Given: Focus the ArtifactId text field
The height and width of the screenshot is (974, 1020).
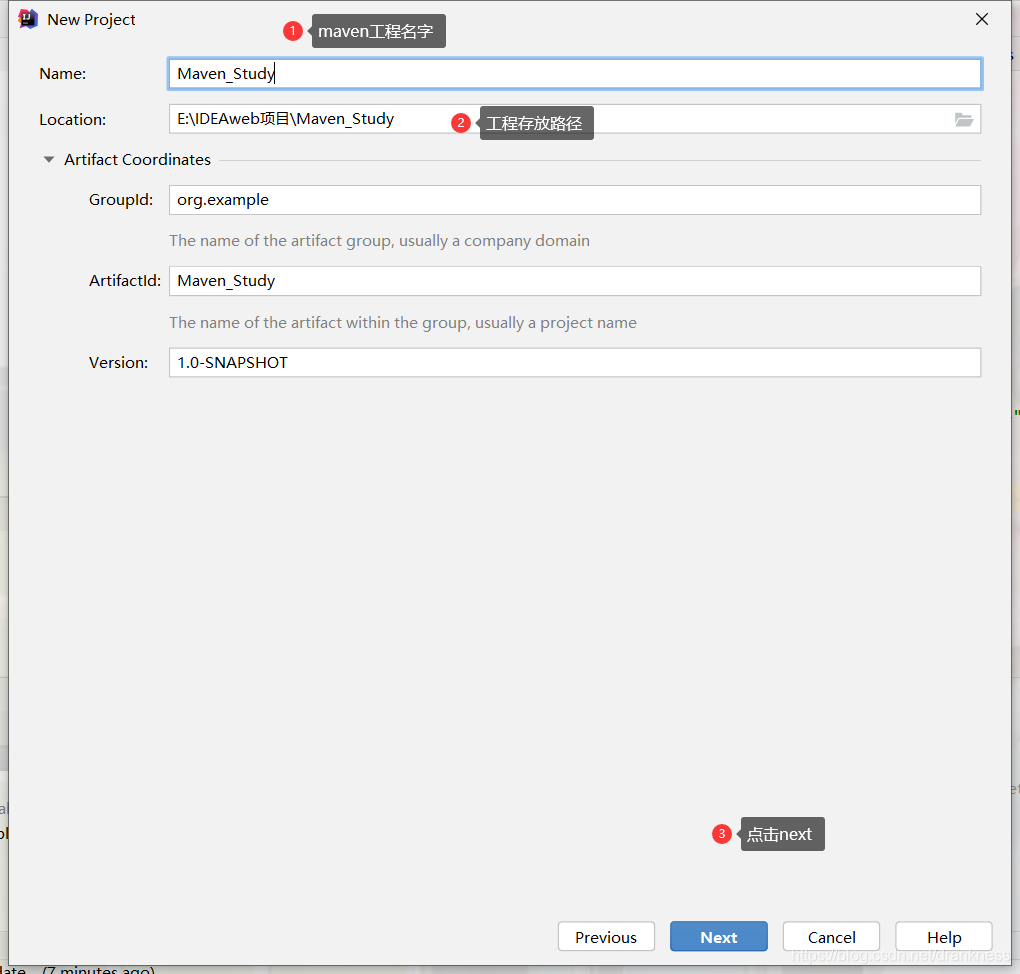Looking at the screenshot, I should click(x=574, y=281).
